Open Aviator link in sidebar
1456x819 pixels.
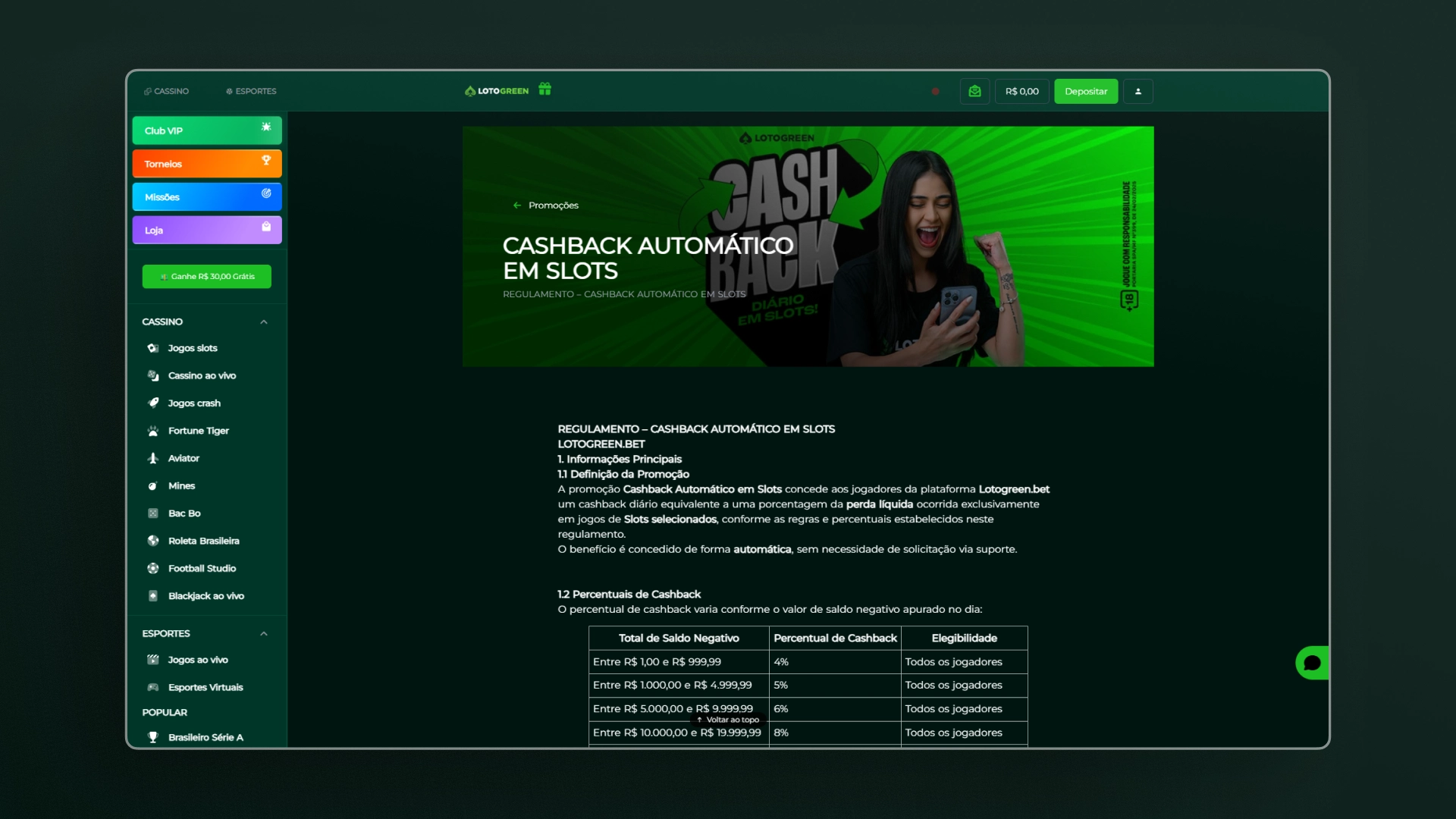click(184, 458)
